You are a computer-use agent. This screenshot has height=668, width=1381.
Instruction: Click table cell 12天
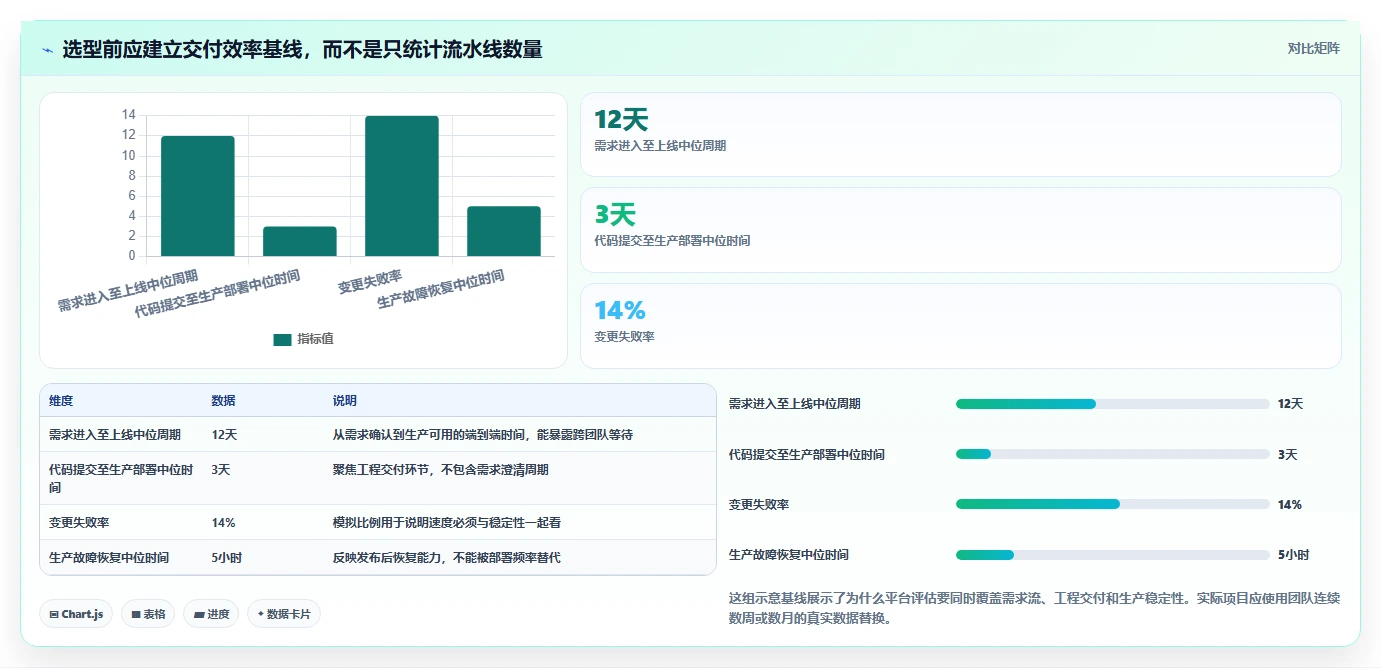click(x=224, y=435)
